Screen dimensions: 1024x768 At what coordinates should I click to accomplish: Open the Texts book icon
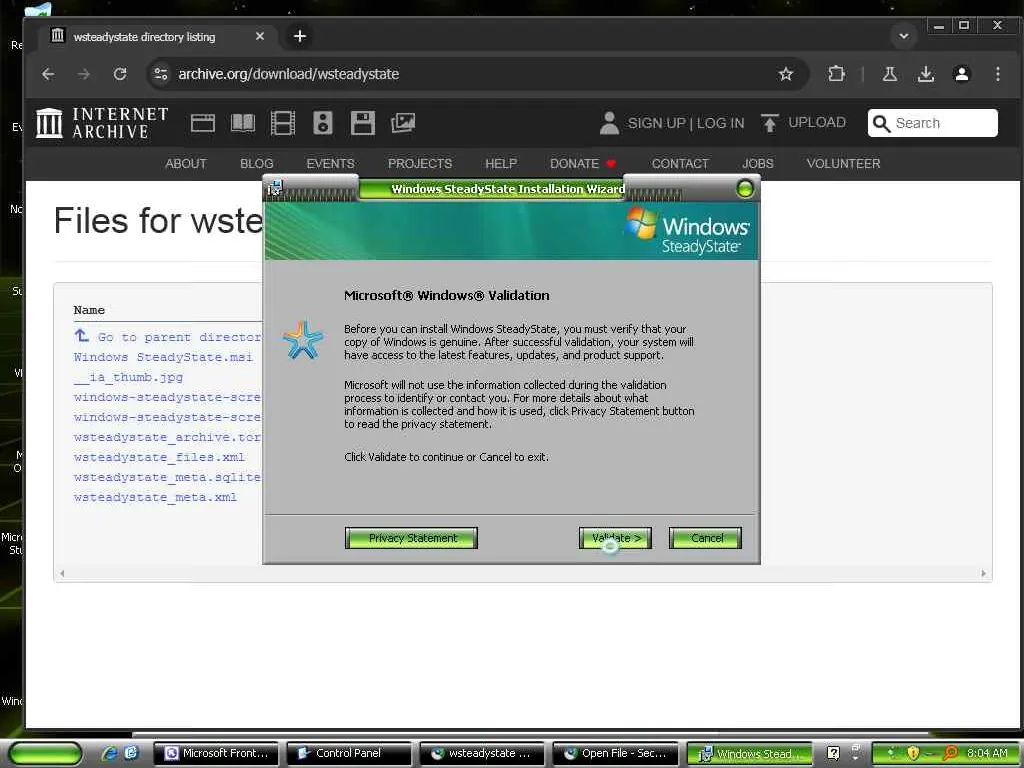click(x=243, y=123)
